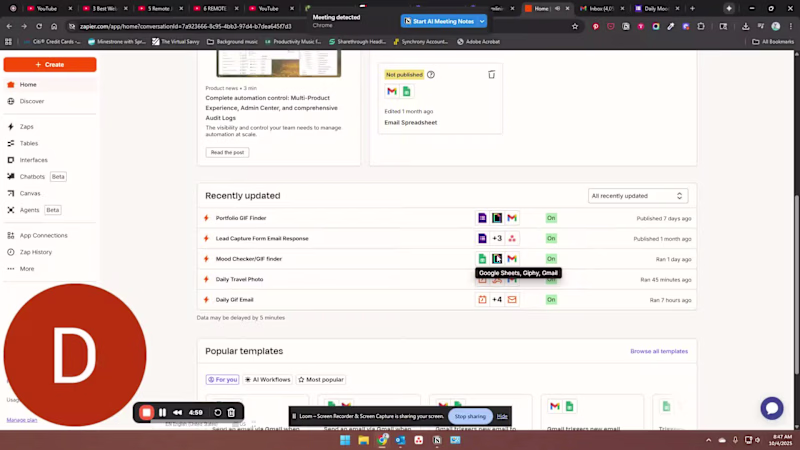Viewport: 800px width, 450px height.
Task: Open the All recently updated dropdown
Action: coord(638,196)
